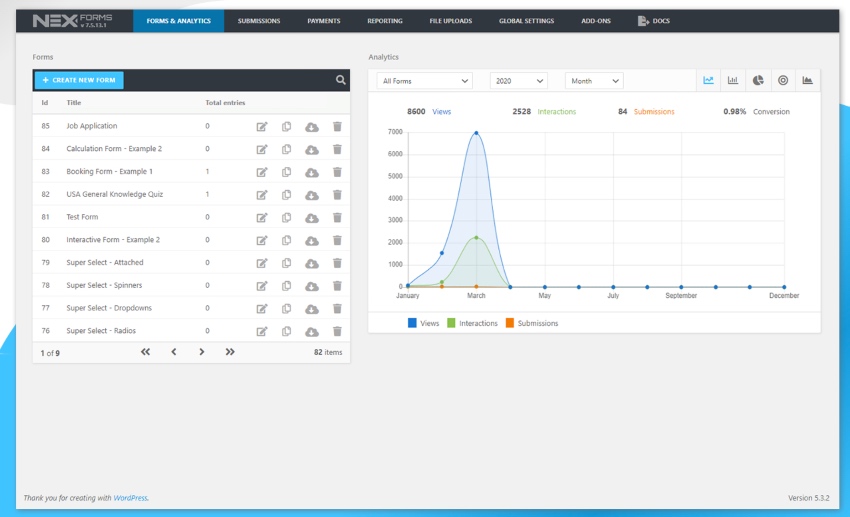850x517 pixels.
Task: Follow the WordPress footer link
Action: point(130,497)
